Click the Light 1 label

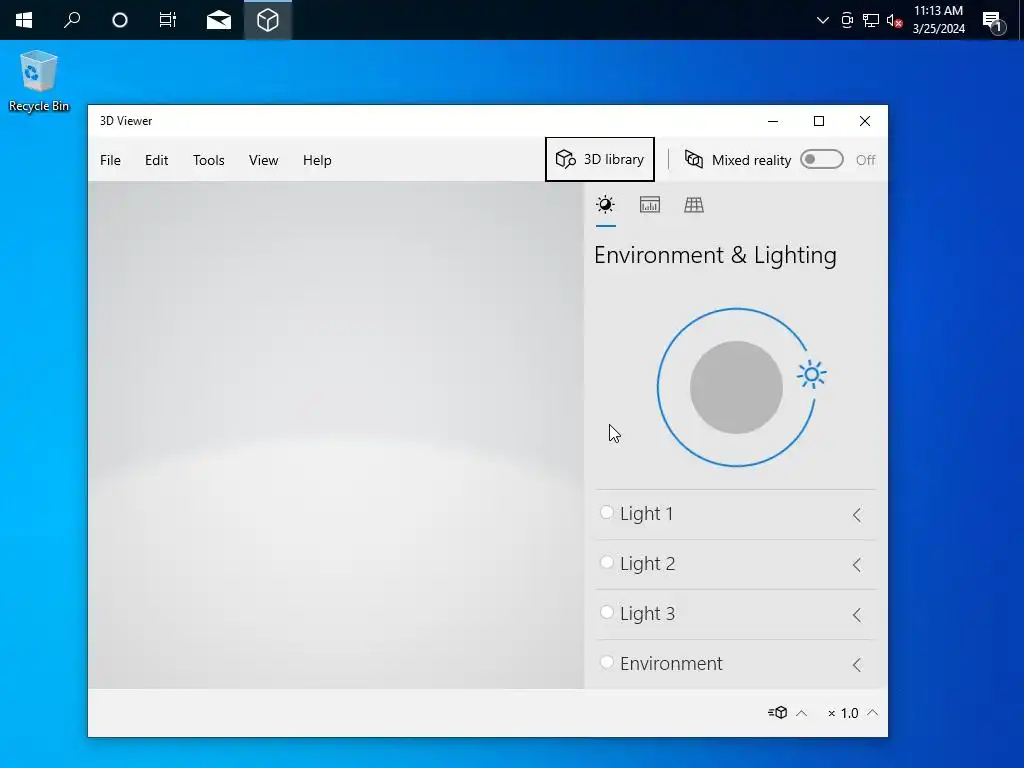(647, 514)
